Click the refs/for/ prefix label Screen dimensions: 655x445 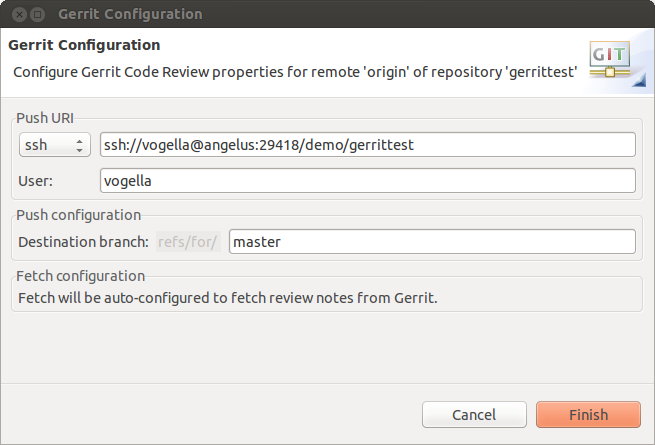[x=188, y=242]
